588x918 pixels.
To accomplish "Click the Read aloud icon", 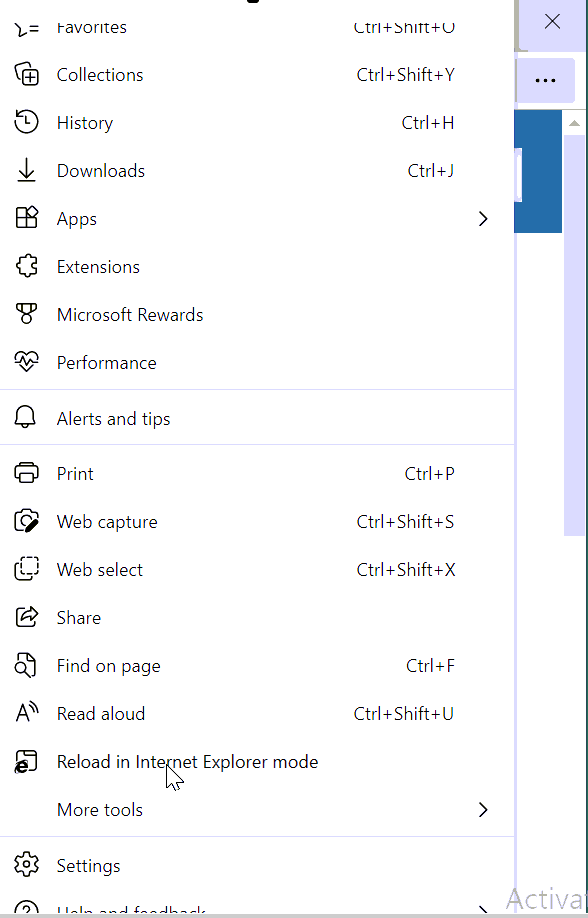I will pyautogui.click(x=26, y=713).
